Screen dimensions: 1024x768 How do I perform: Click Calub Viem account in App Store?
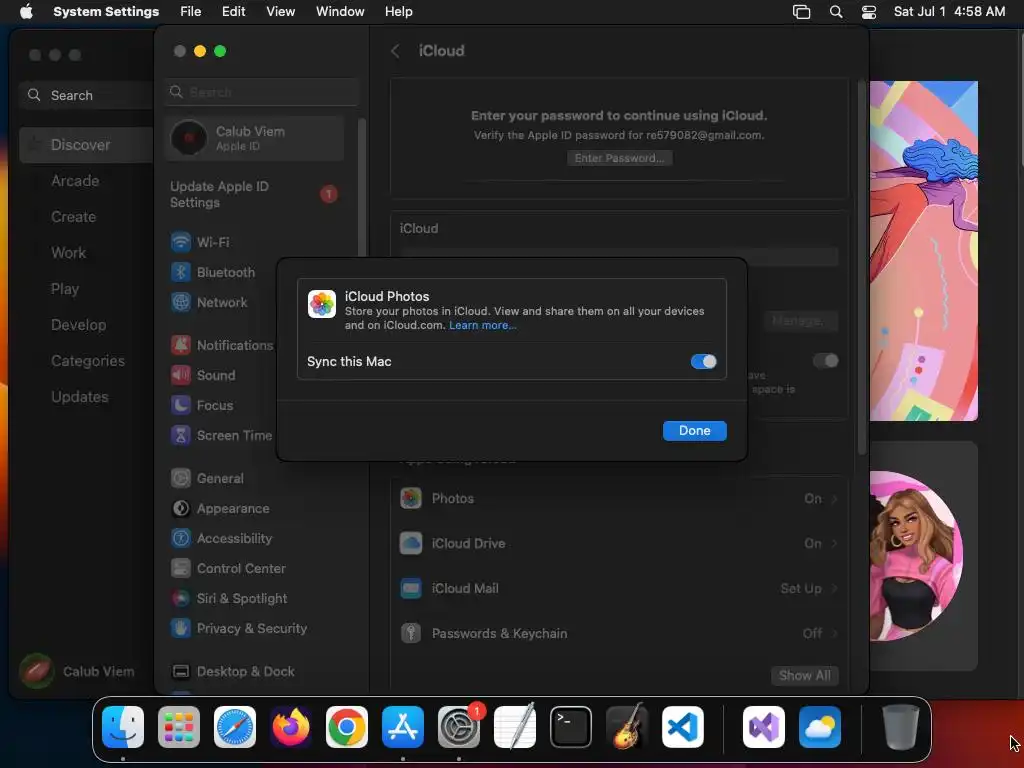[78, 671]
